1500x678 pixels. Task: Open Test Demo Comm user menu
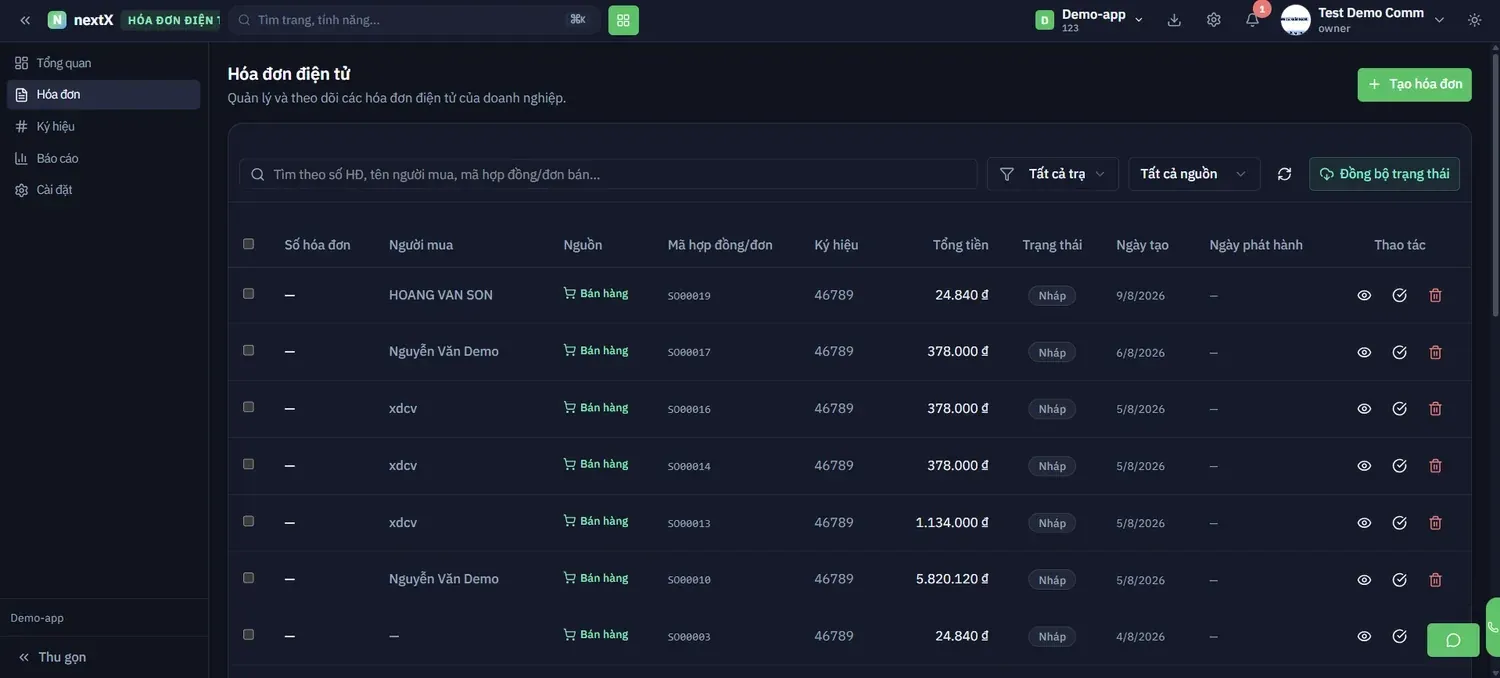(1364, 20)
